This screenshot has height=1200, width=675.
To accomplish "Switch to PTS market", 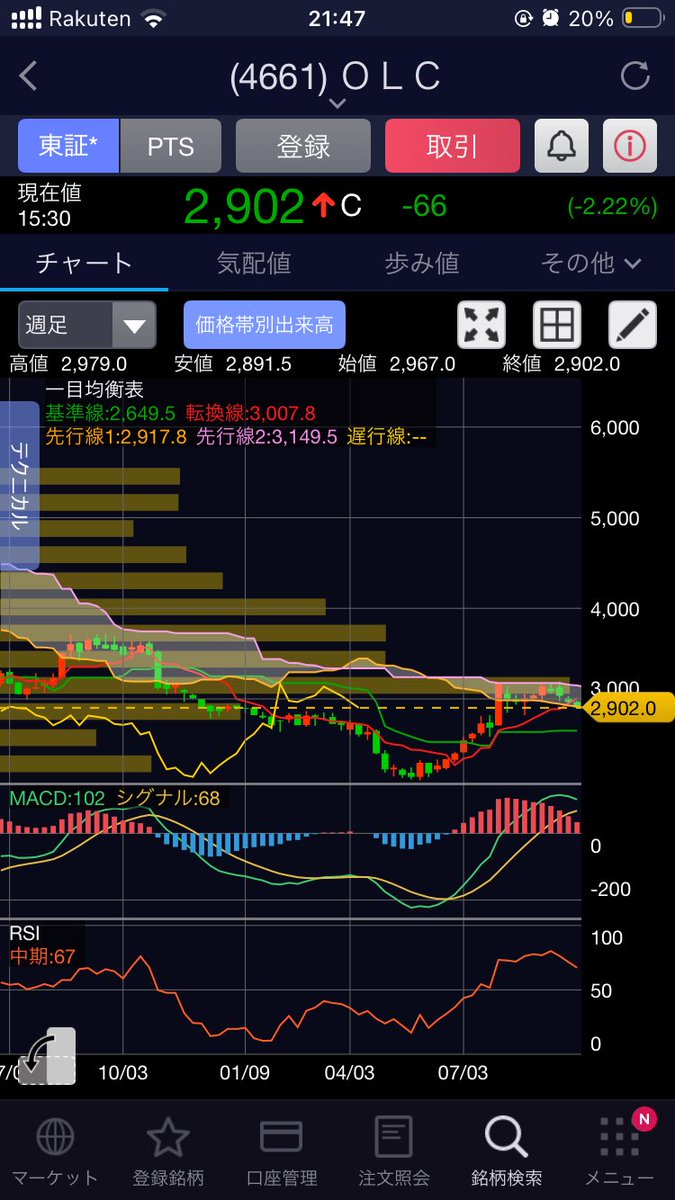I will [x=171, y=146].
